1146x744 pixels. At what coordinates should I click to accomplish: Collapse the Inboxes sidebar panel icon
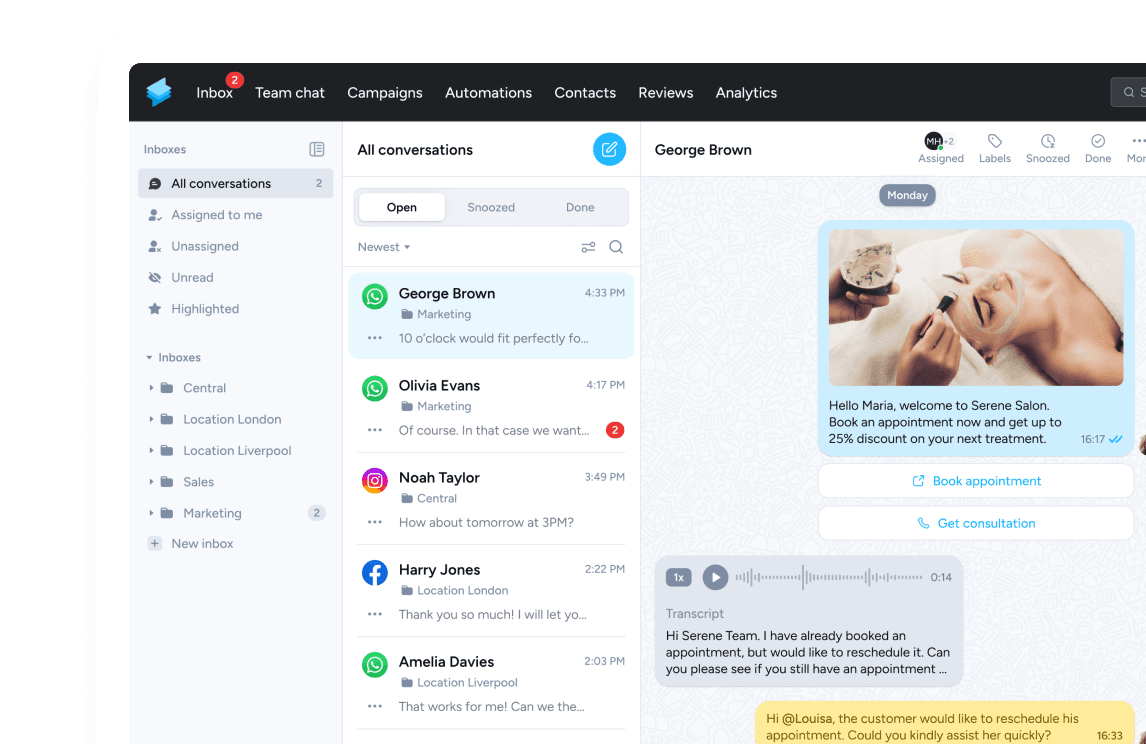(316, 149)
